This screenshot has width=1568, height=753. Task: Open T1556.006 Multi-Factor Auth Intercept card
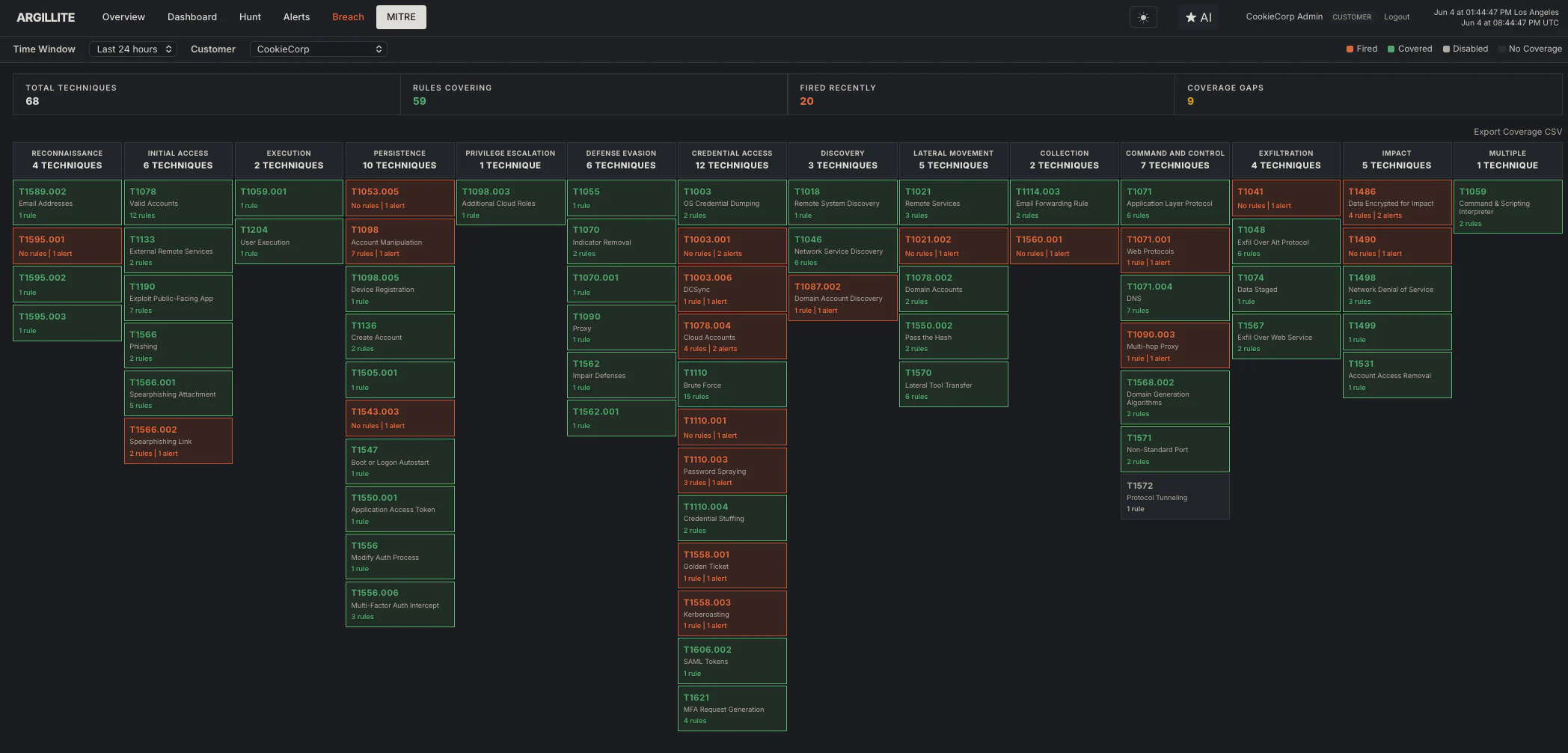(399, 604)
